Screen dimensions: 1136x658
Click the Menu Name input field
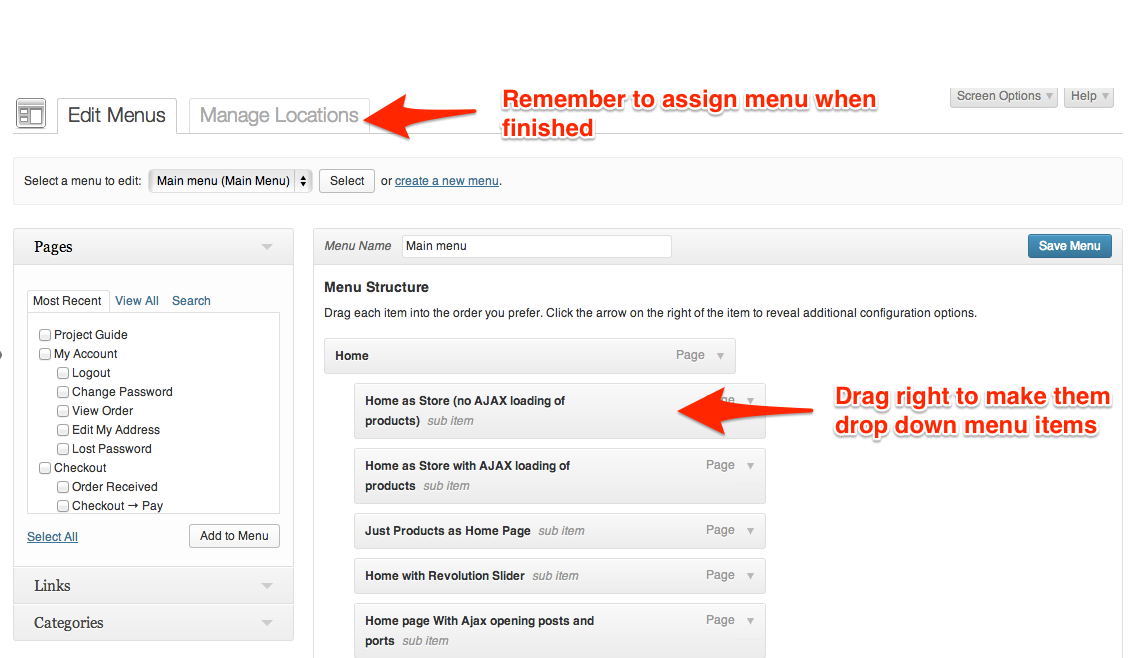pos(537,246)
